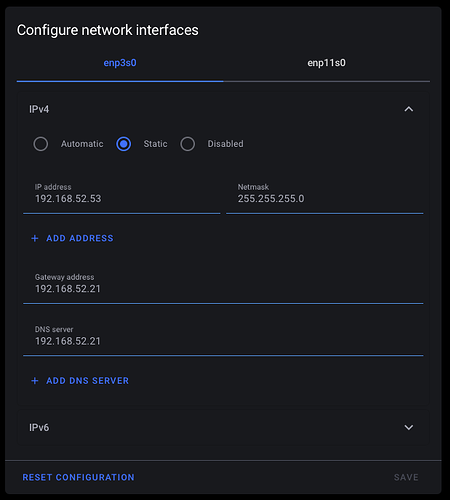Select the Disabled radio button
This screenshot has height=500, width=450.
(x=188, y=144)
